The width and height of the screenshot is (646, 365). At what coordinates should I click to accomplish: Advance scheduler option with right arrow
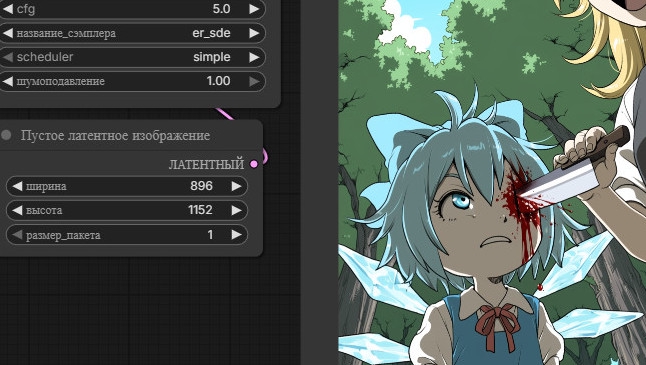(x=254, y=57)
